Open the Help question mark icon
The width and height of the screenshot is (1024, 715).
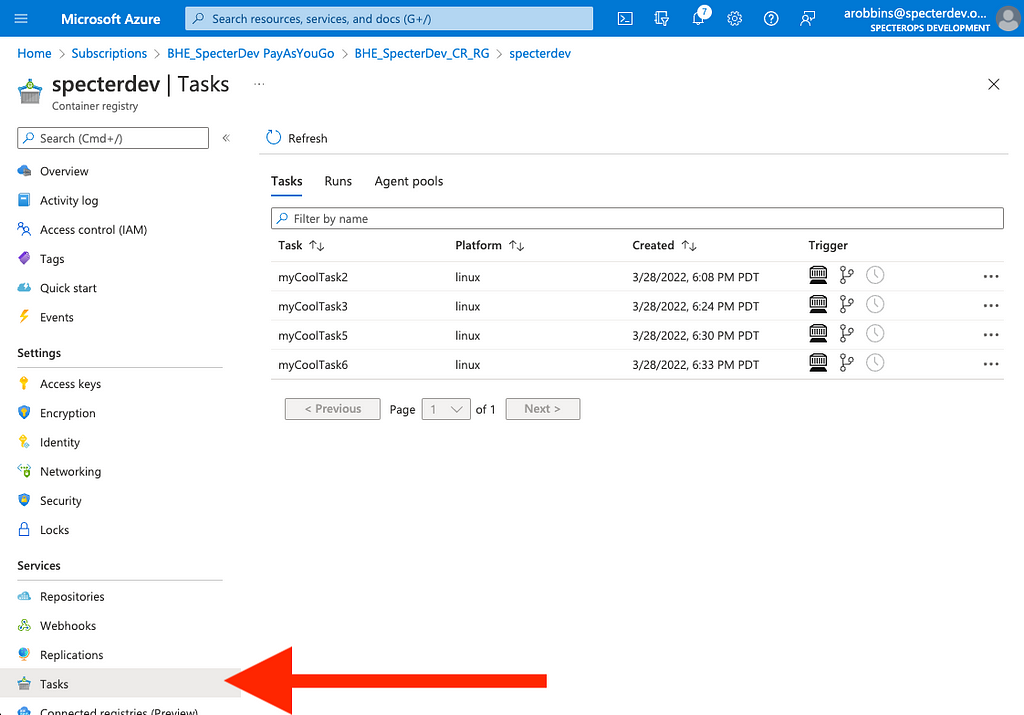tap(771, 18)
